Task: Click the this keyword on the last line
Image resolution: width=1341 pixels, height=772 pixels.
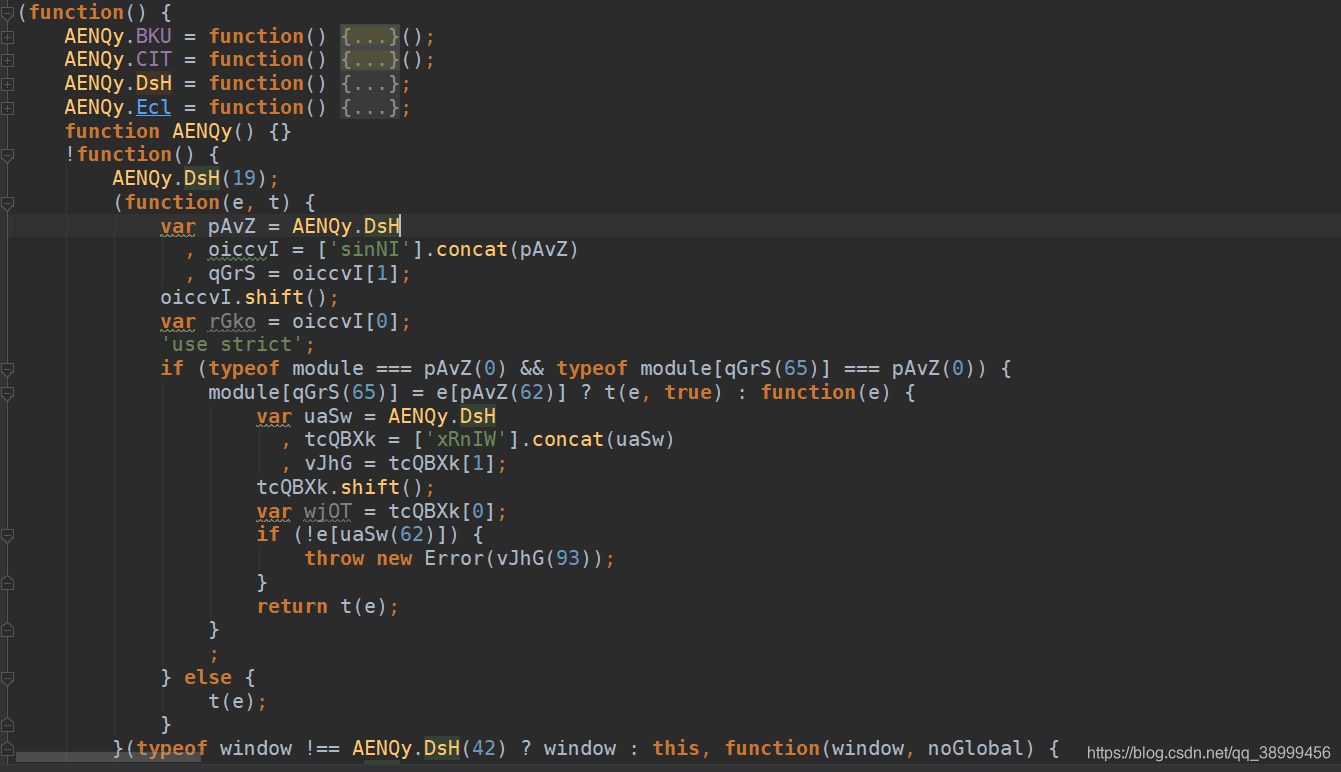Action: (x=676, y=748)
